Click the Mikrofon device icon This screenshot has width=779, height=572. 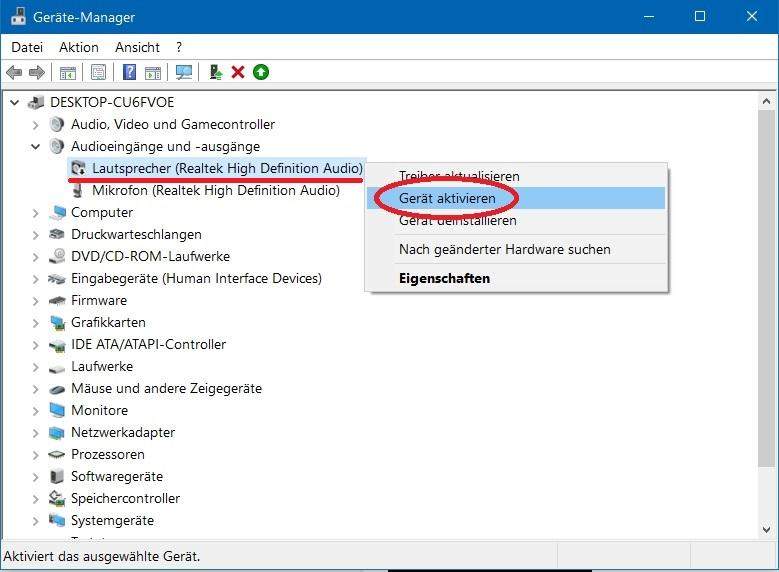(x=78, y=190)
